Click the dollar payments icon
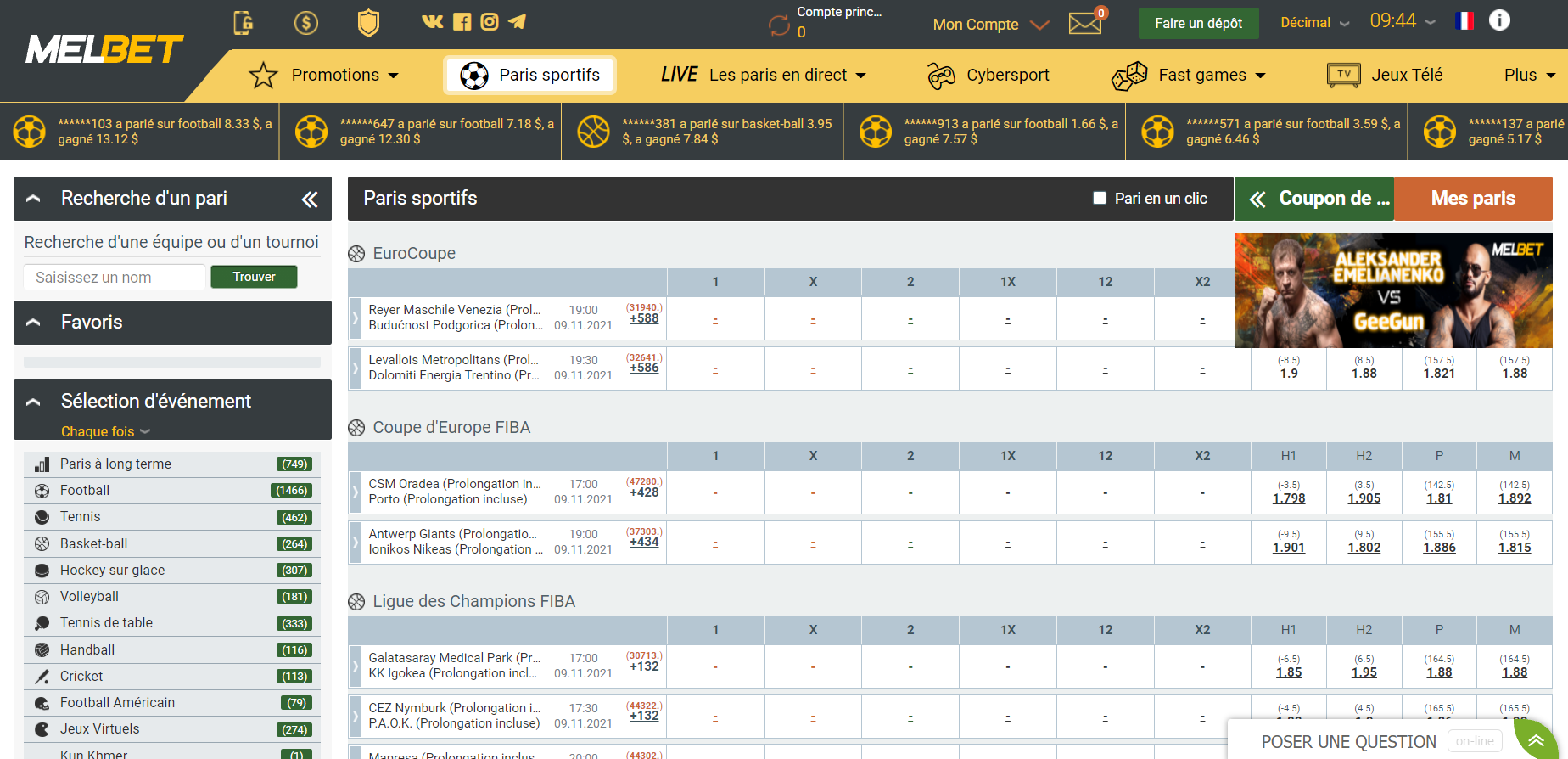The height and width of the screenshot is (759, 1568). 306,22
